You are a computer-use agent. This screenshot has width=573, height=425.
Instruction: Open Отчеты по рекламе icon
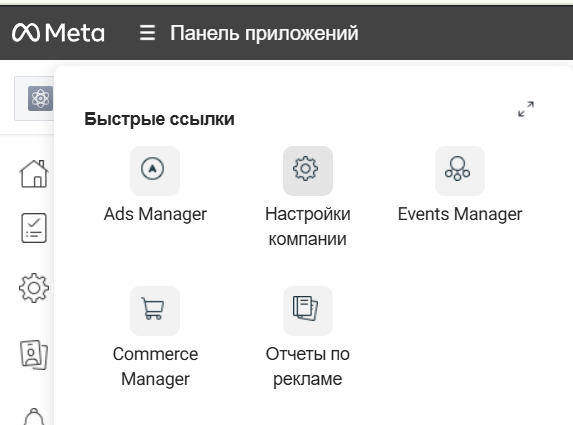click(x=308, y=311)
